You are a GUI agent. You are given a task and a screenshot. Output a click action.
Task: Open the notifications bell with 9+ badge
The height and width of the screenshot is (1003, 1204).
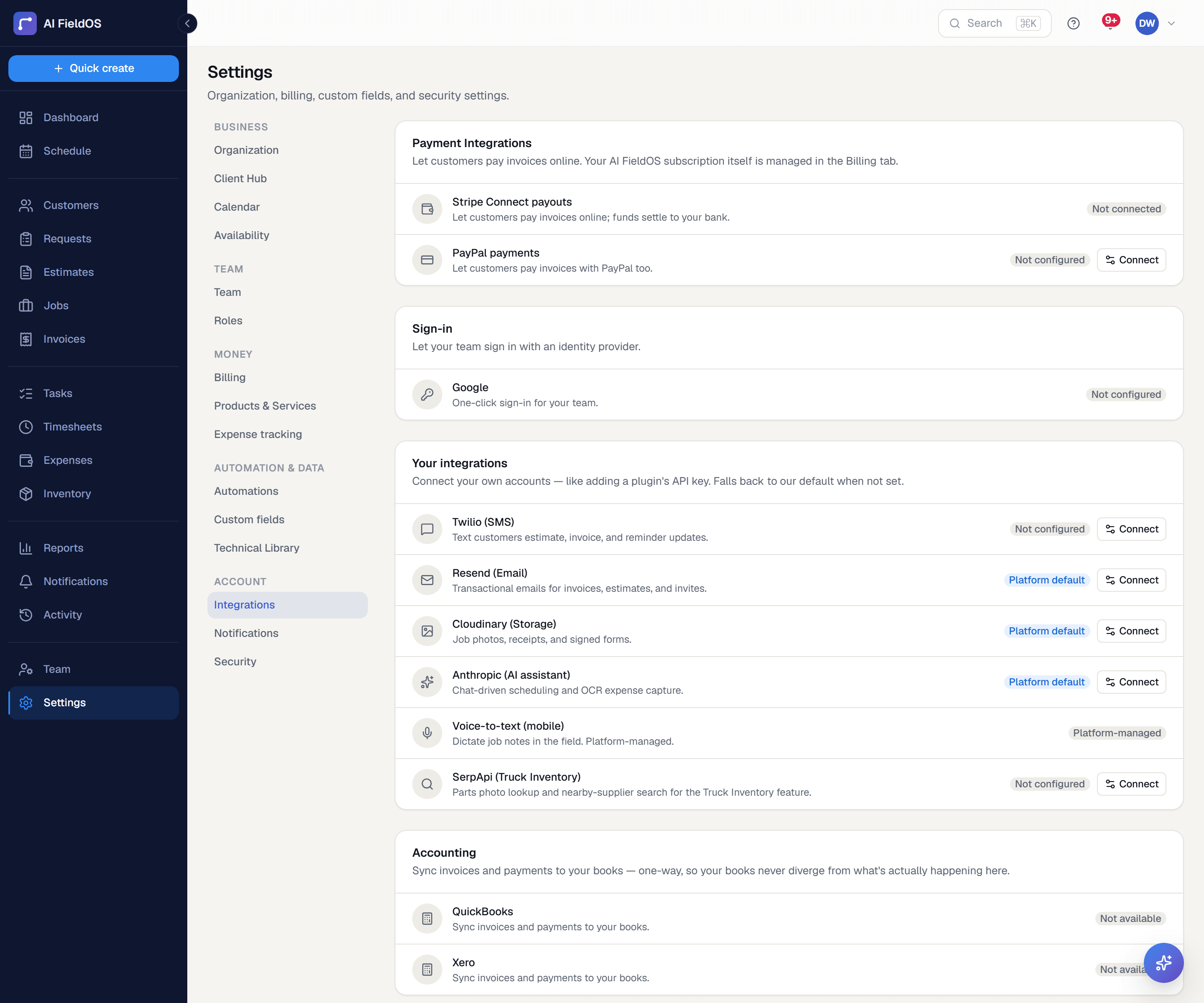point(1110,23)
